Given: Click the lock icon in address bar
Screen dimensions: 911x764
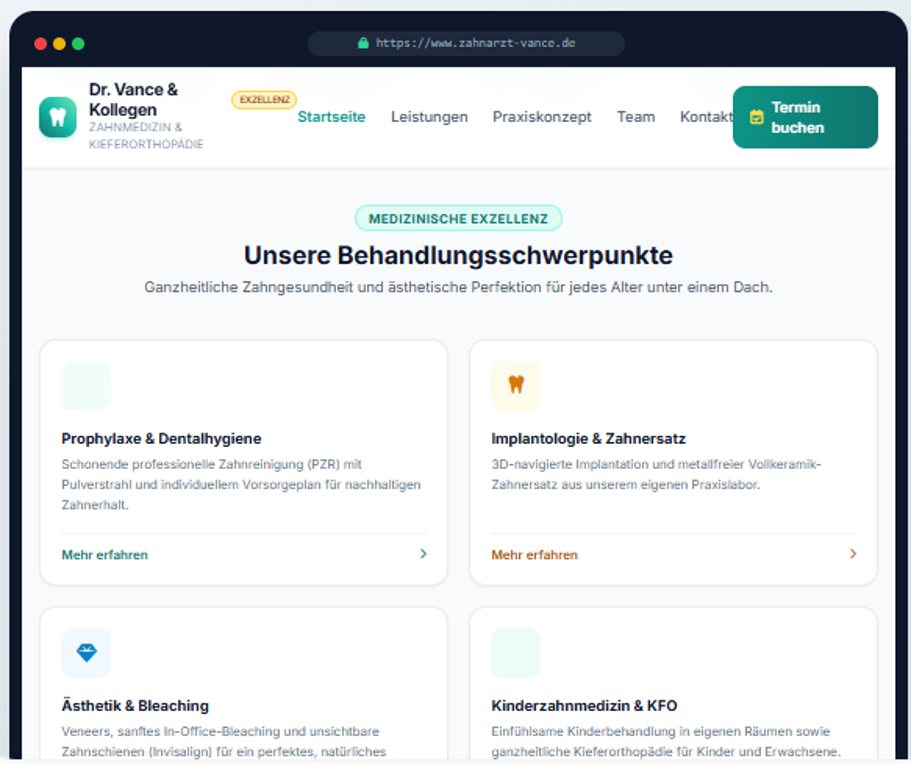Looking at the screenshot, I should (363, 43).
